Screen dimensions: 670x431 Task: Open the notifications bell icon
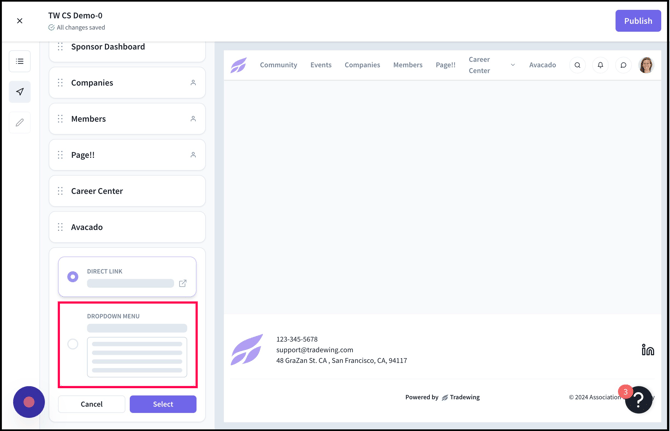coord(600,65)
